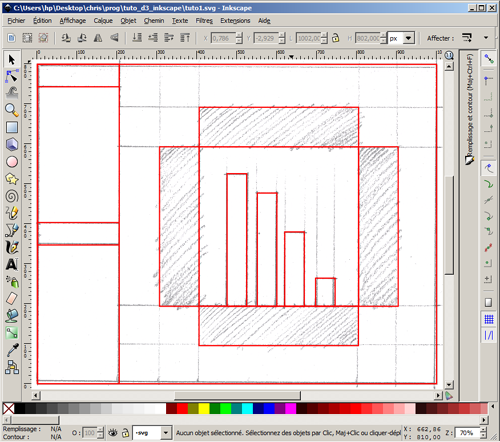Open the Affichage menu
The height and width of the screenshot is (442, 500).
[x=73, y=21]
